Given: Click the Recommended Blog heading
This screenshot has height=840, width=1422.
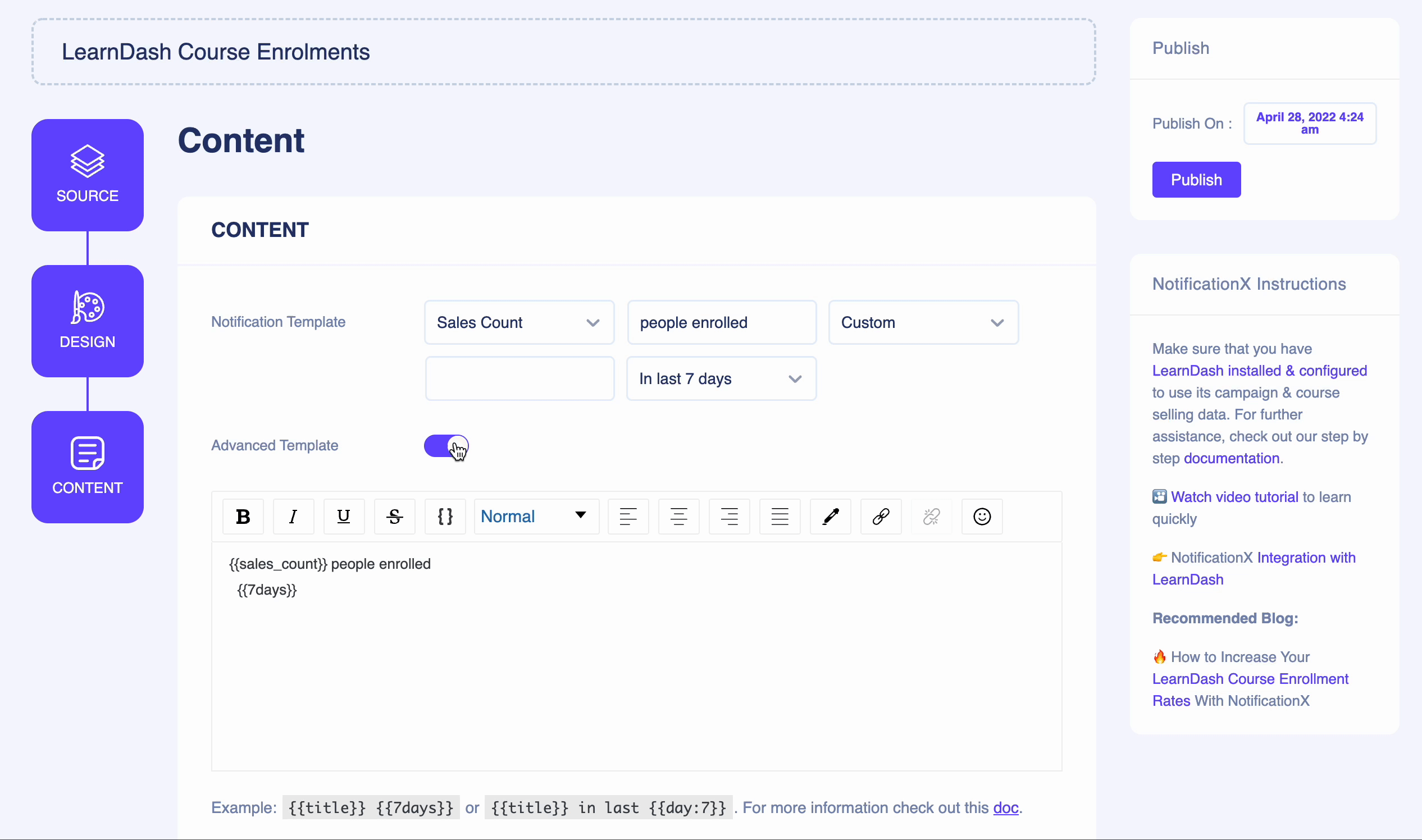Looking at the screenshot, I should (1225, 618).
